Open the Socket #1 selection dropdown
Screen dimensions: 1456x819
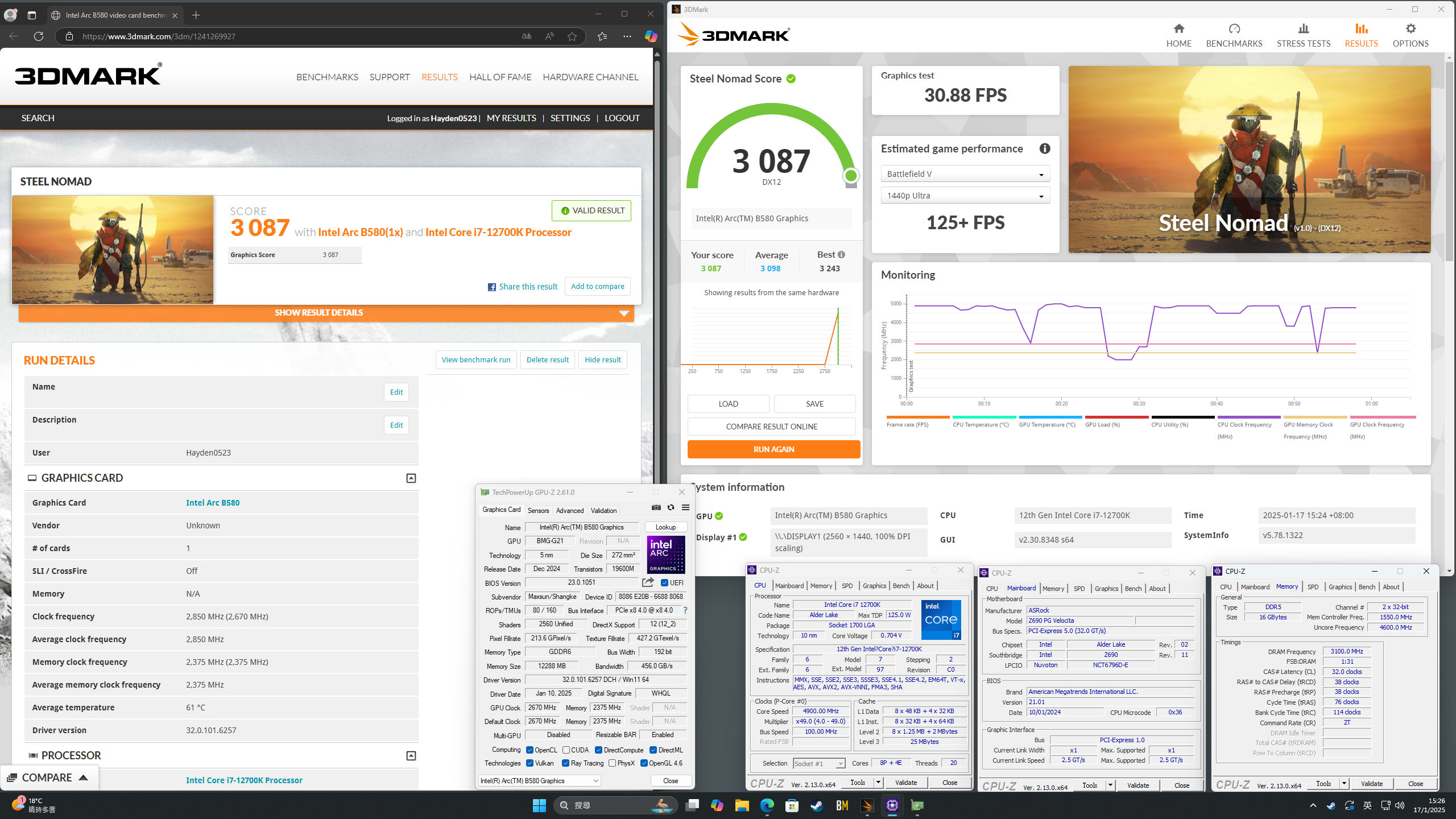[819, 763]
